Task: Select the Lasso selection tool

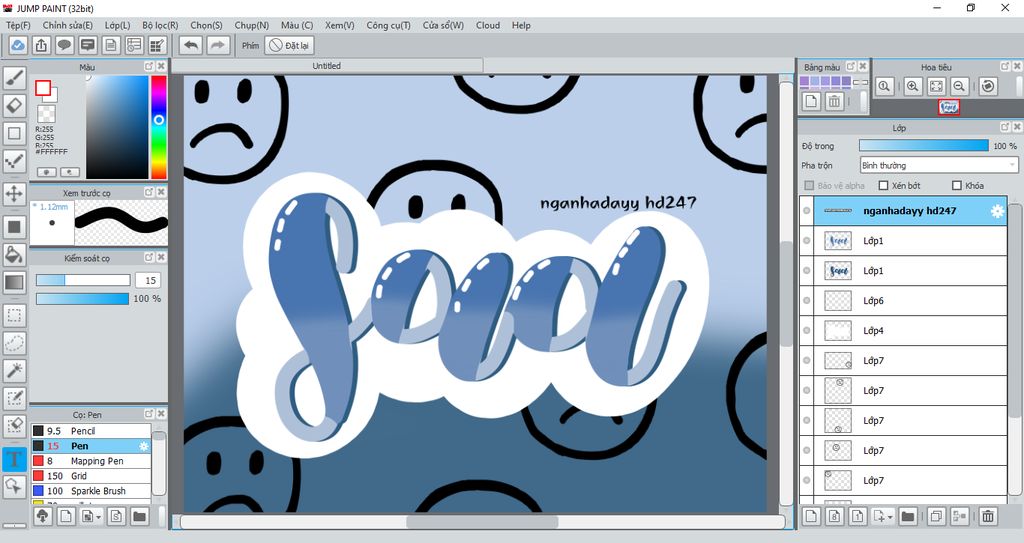Action: pyautogui.click(x=14, y=342)
